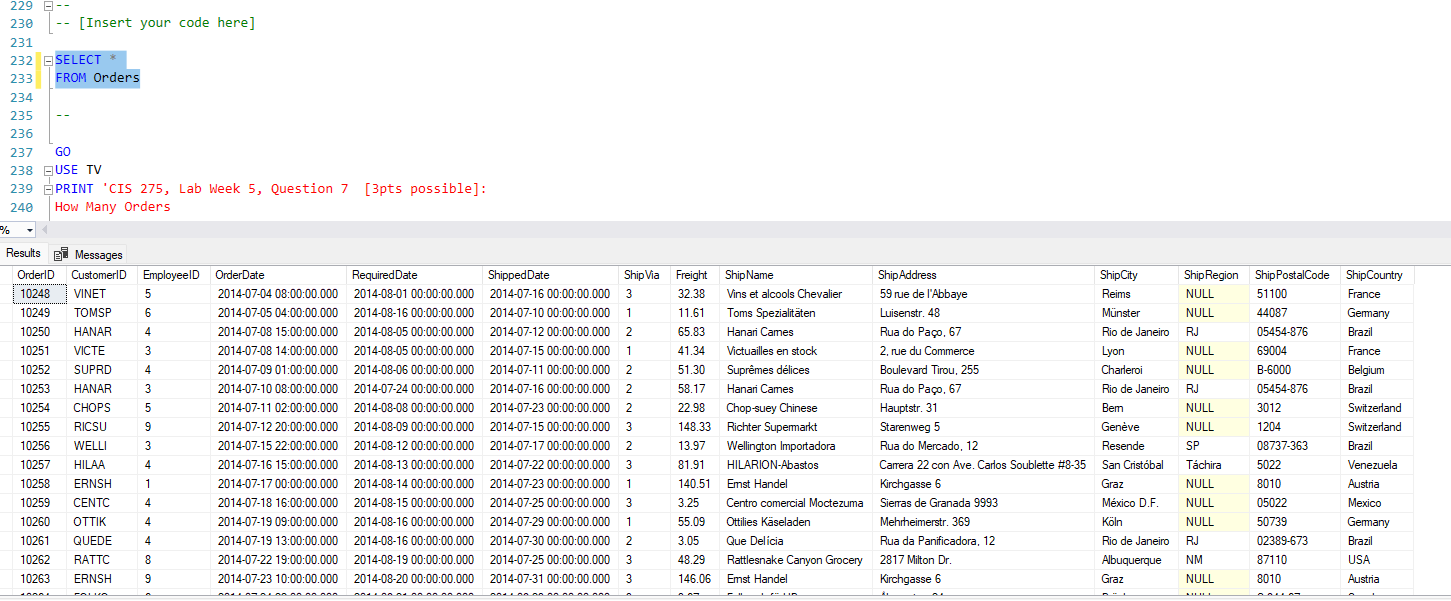
Task: Click the Freight column header
Action: tap(693, 275)
